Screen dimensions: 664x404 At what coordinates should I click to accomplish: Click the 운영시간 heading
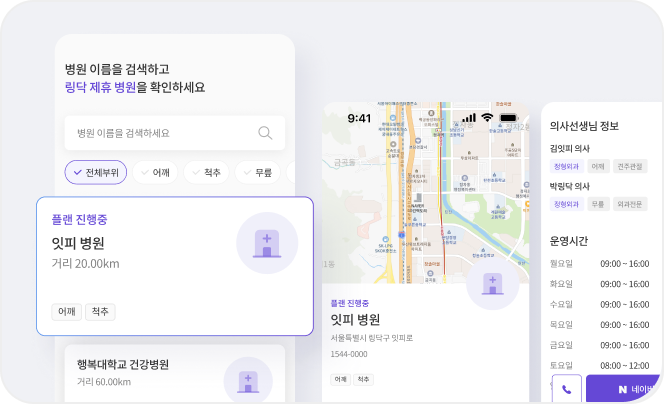pos(569,241)
